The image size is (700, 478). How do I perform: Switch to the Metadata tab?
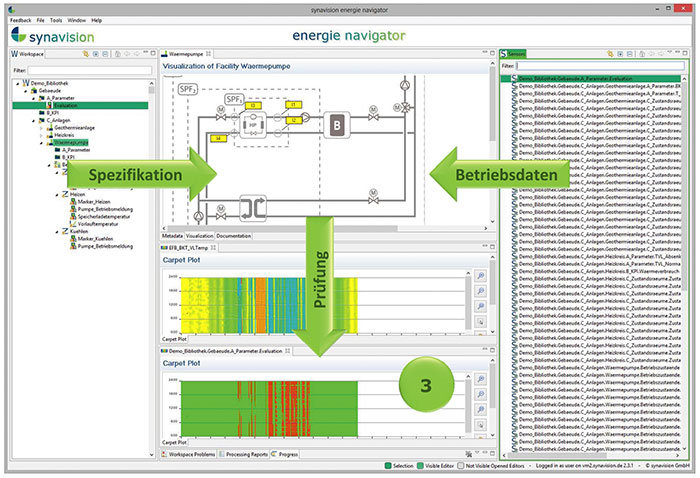click(x=172, y=236)
